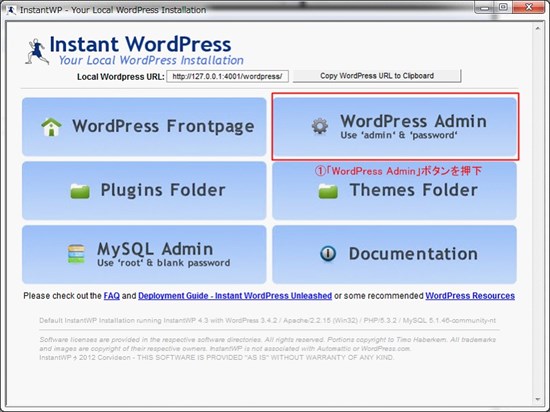This screenshot has height=412, width=550.
Task: Open WordPress Admin panel button
Action: tap(394, 127)
